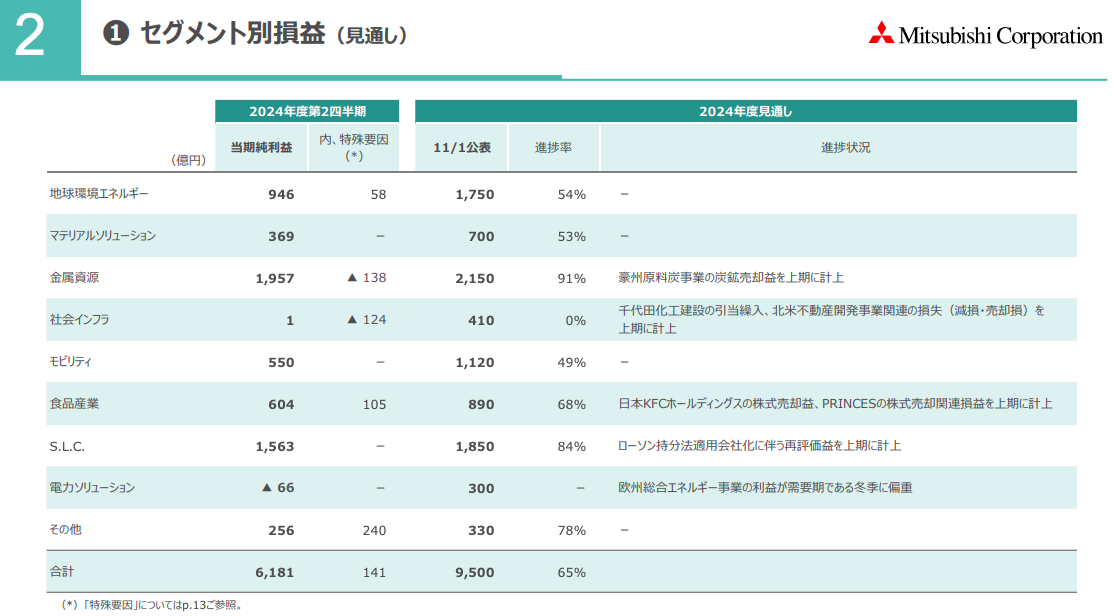Click the progress rate 53%
1113x616 pixels.
571,236
